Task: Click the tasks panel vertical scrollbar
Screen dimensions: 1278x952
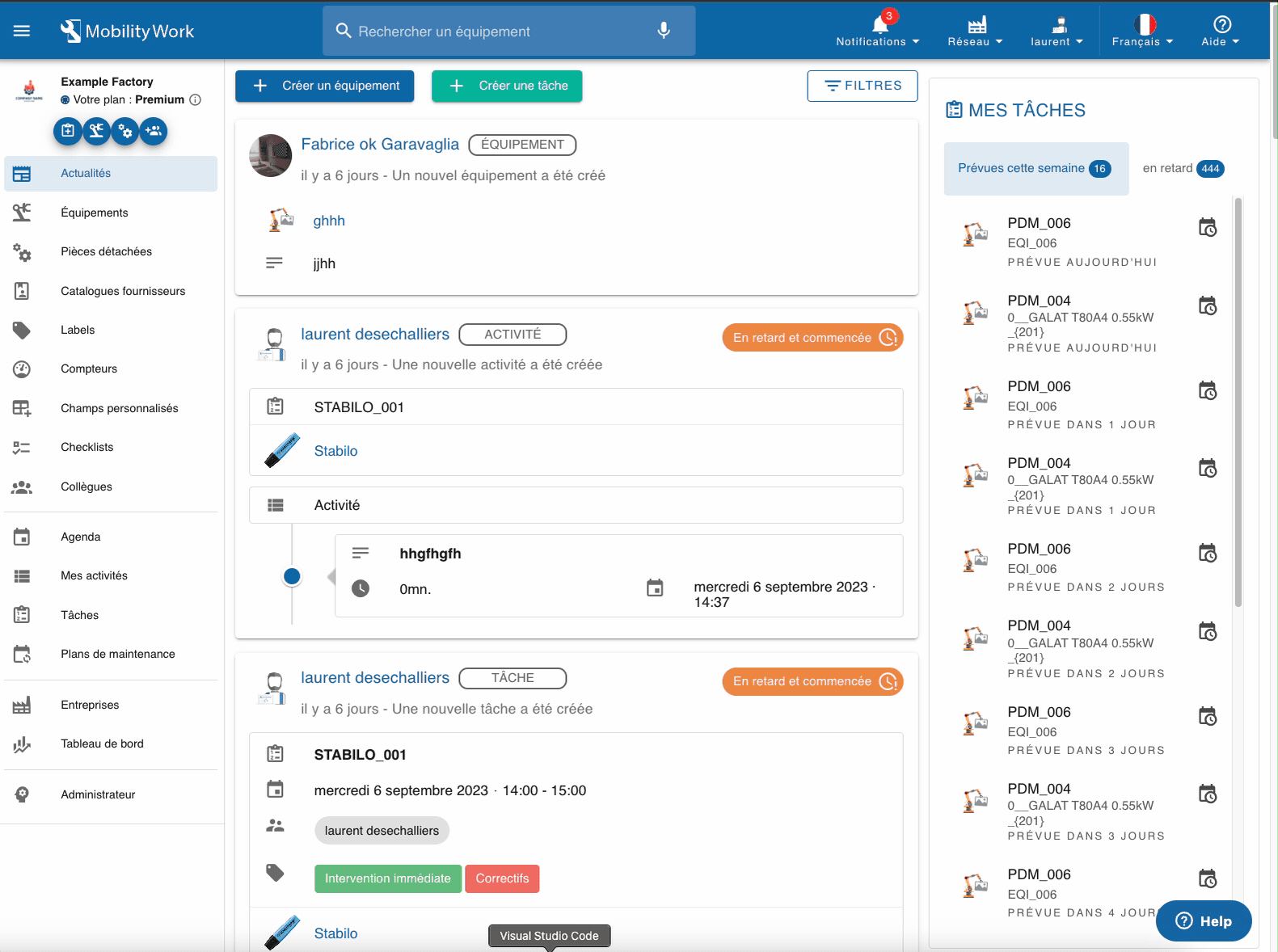Action: [x=1238, y=404]
